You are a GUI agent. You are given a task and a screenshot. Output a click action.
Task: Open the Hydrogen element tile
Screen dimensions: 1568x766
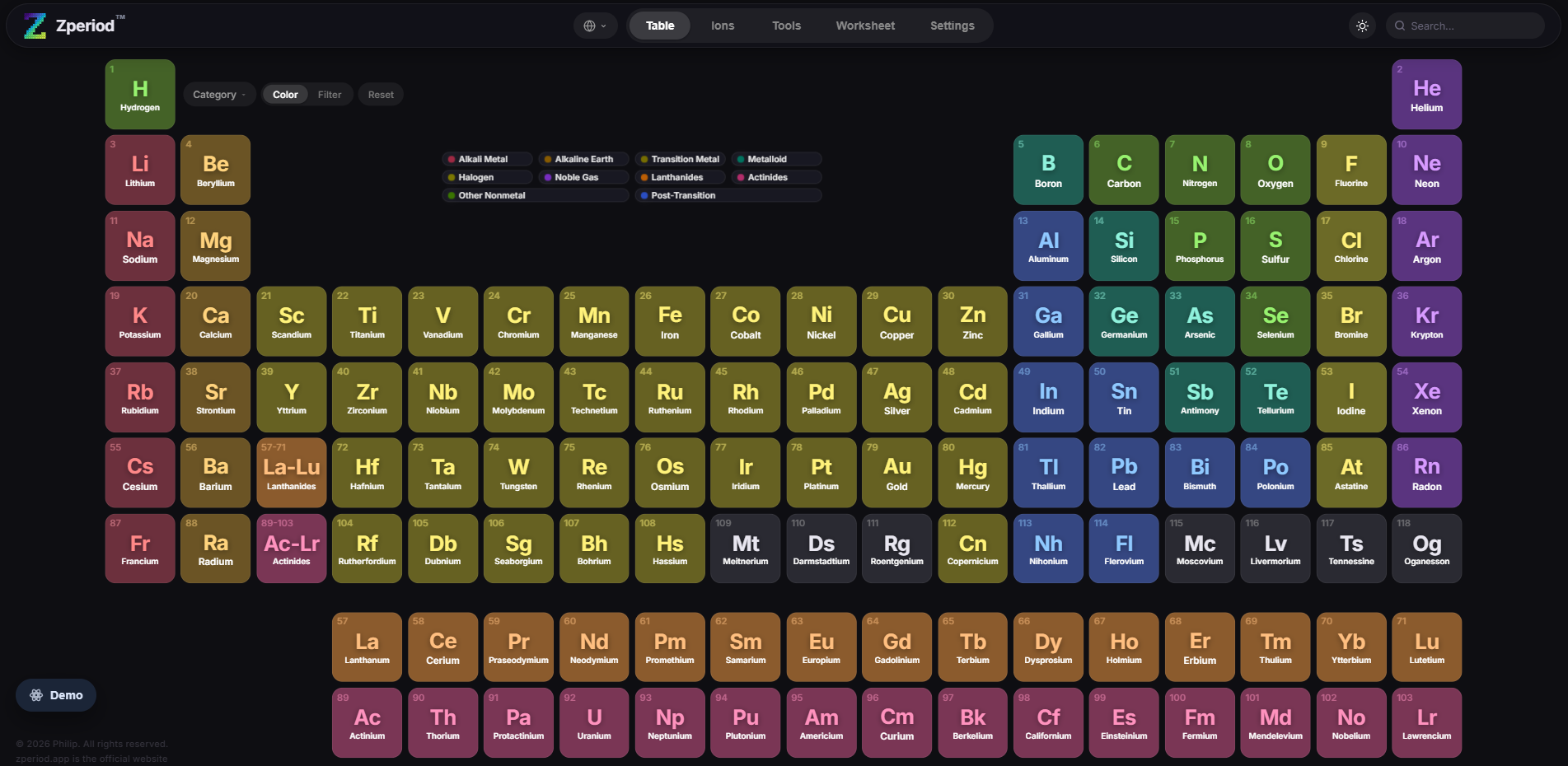140,94
